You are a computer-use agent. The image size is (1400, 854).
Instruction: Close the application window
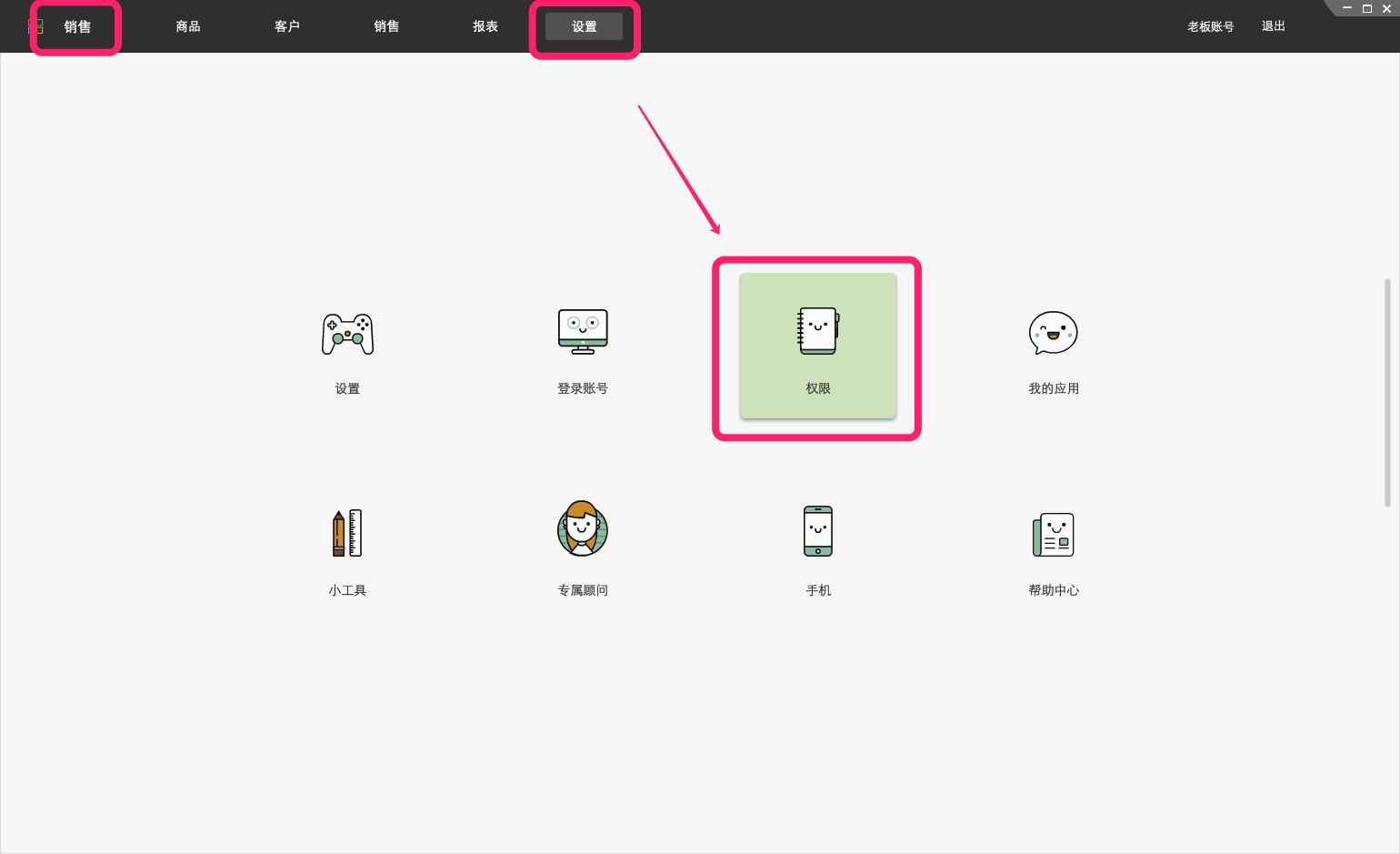1386,8
